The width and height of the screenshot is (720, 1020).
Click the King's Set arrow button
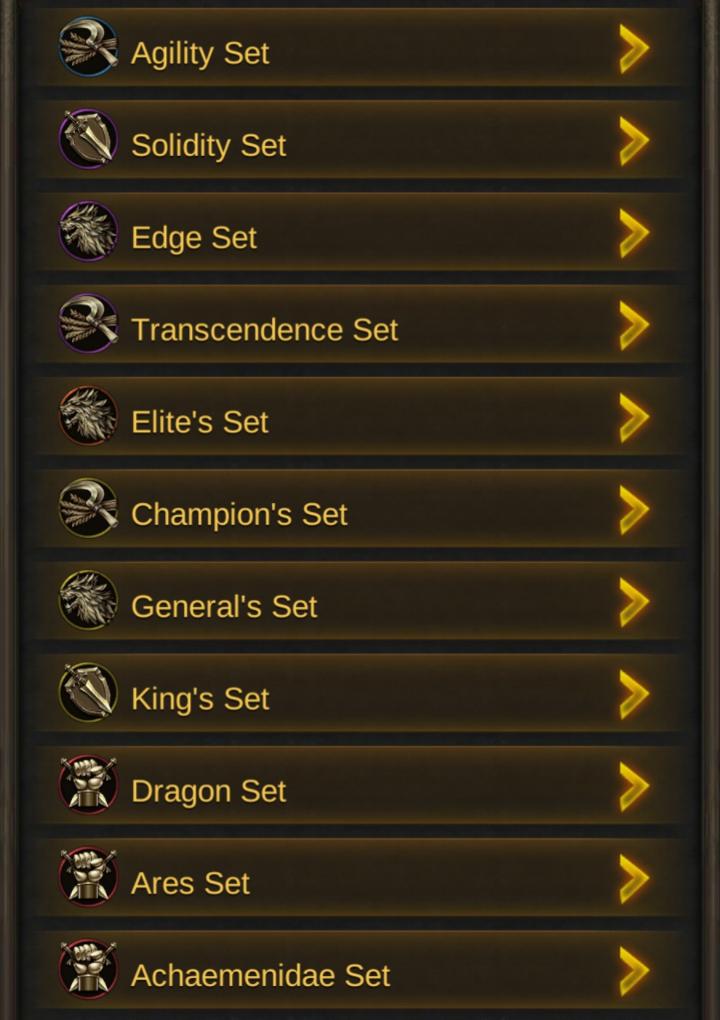(633, 693)
